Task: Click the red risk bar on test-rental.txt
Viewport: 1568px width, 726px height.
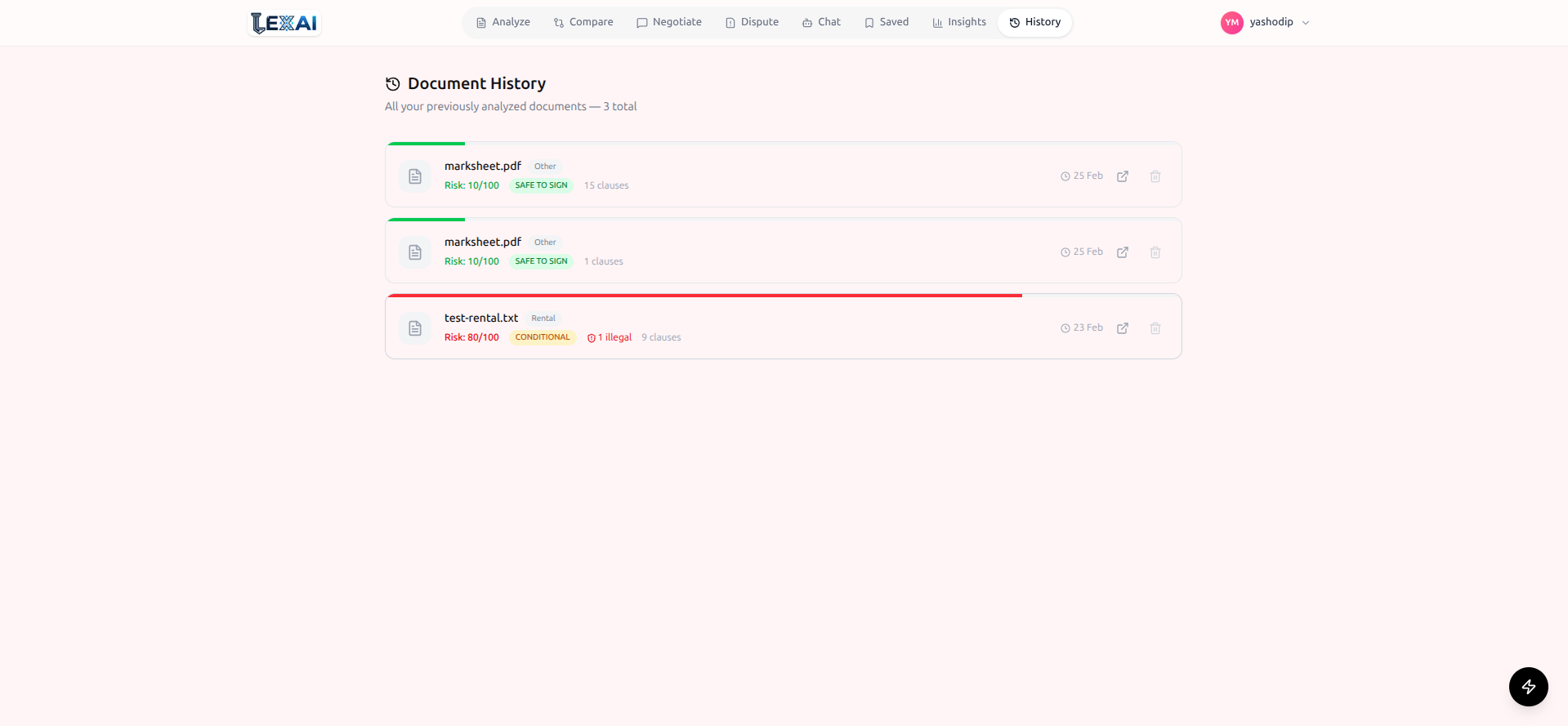Action: [704, 296]
